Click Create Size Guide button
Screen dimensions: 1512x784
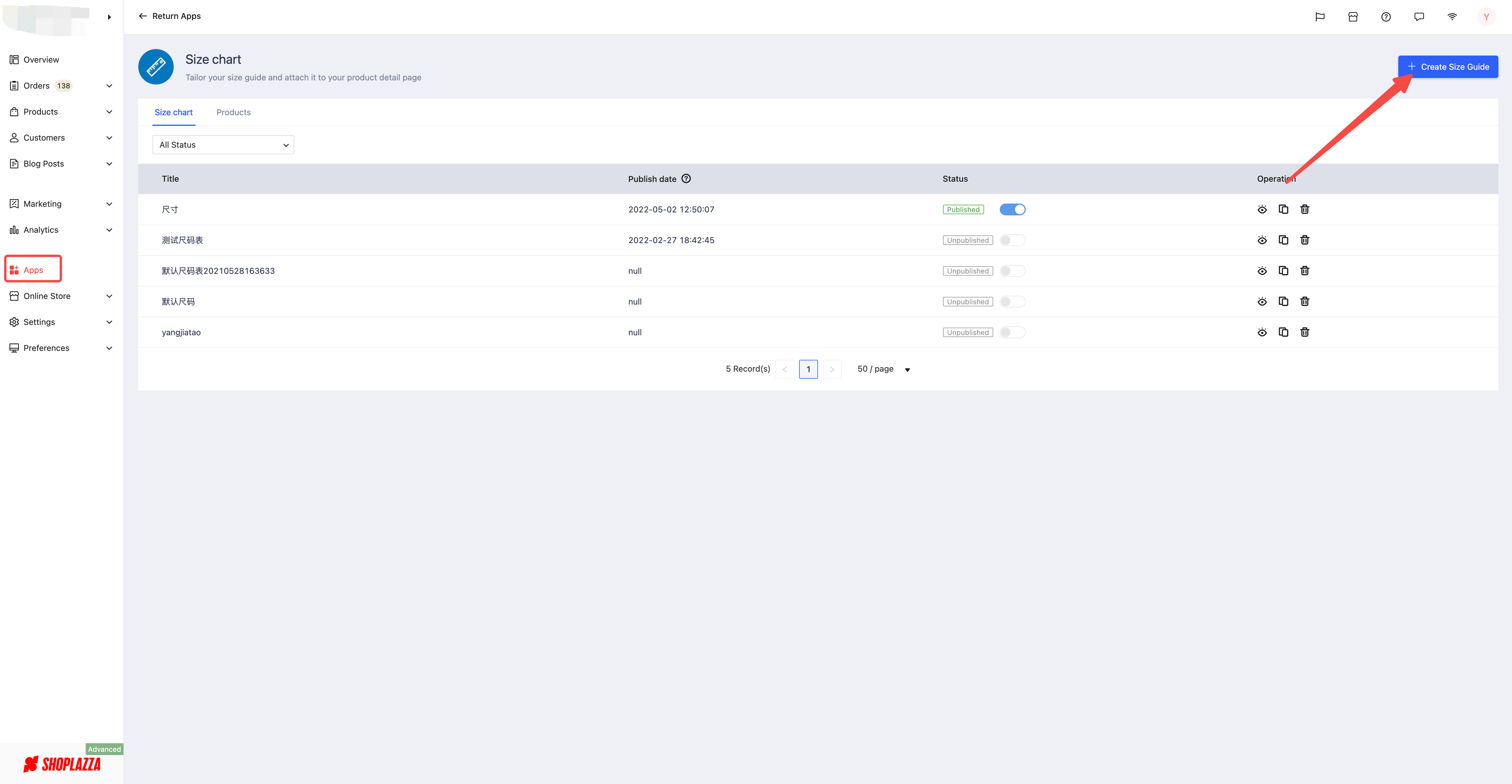(1447, 67)
